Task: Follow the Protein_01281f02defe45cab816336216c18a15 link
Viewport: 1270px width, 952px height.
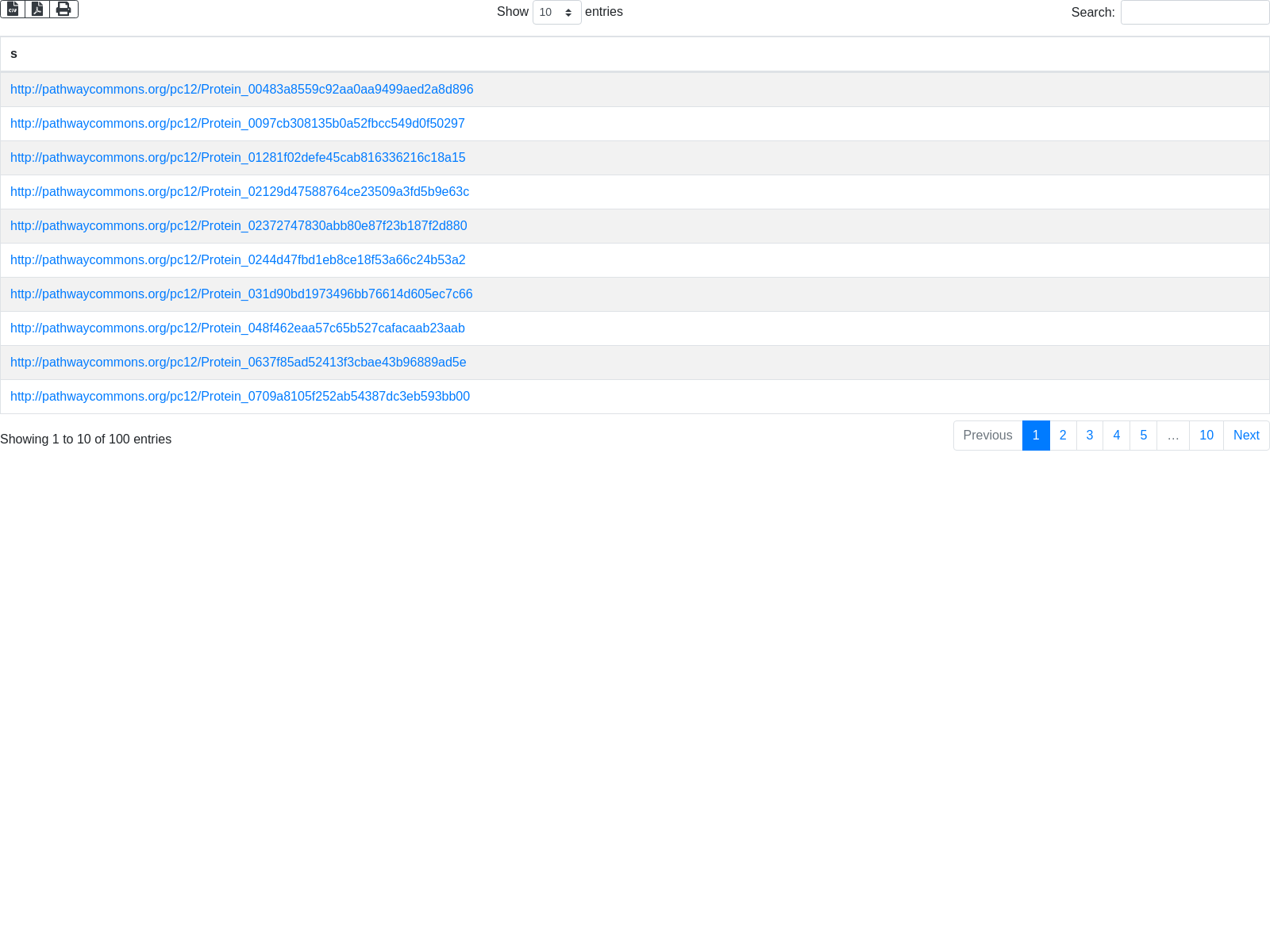Action: coord(237,158)
